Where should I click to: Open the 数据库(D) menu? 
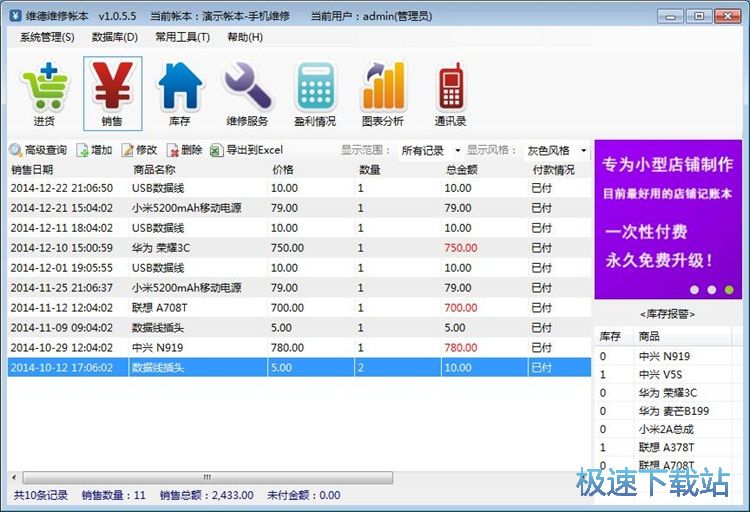click(x=114, y=37)
